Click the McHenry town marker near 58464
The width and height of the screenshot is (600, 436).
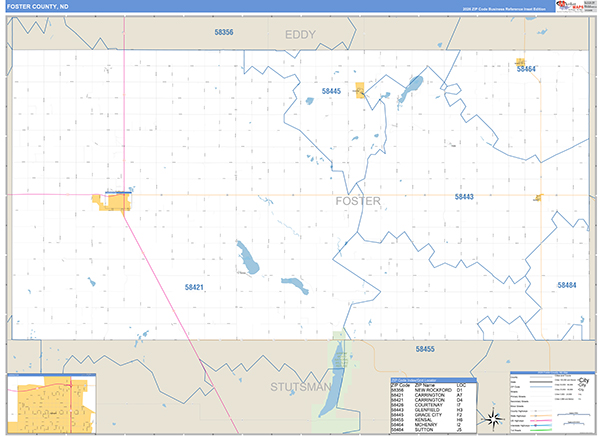pyautogui.click(x=520, y=62)
